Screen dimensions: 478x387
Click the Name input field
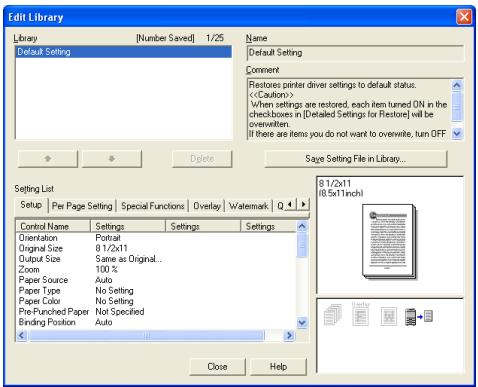tap(355, 53)
